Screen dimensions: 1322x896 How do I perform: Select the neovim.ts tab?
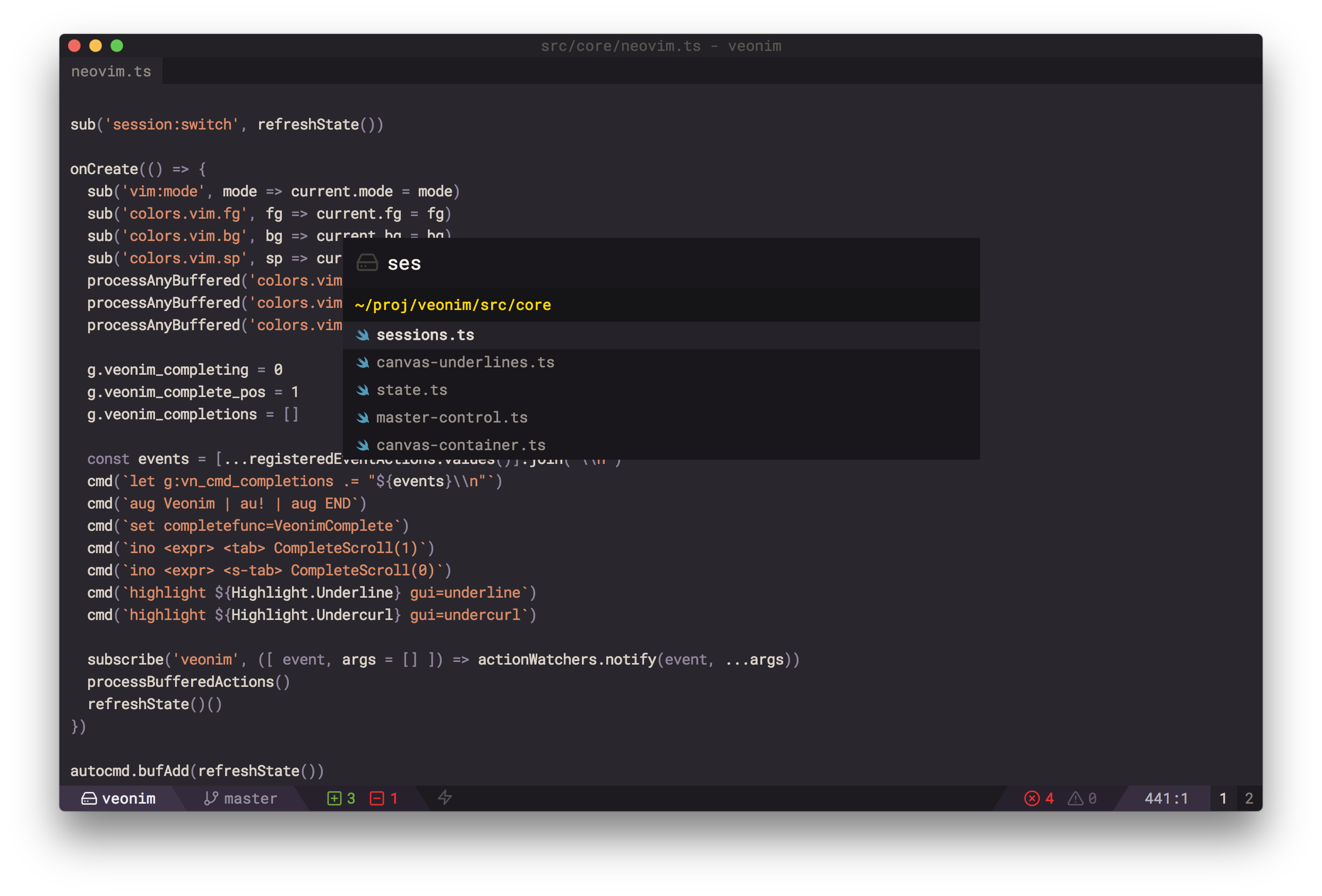[x=111, y=72]
